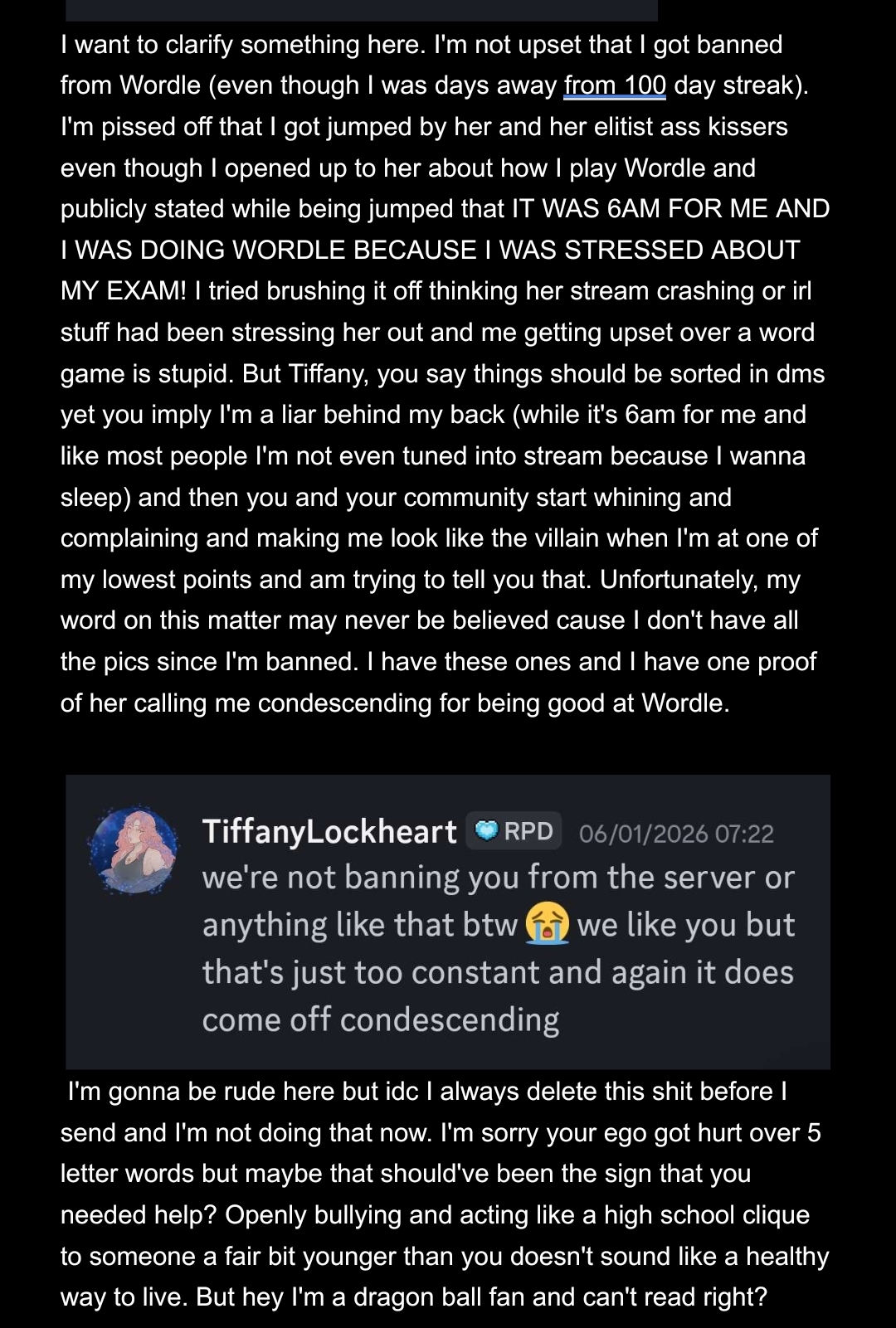Click the cropped dark image strip at the top
The height and width of the screenshot is (1328, 896).
click(x=361, y=10)
